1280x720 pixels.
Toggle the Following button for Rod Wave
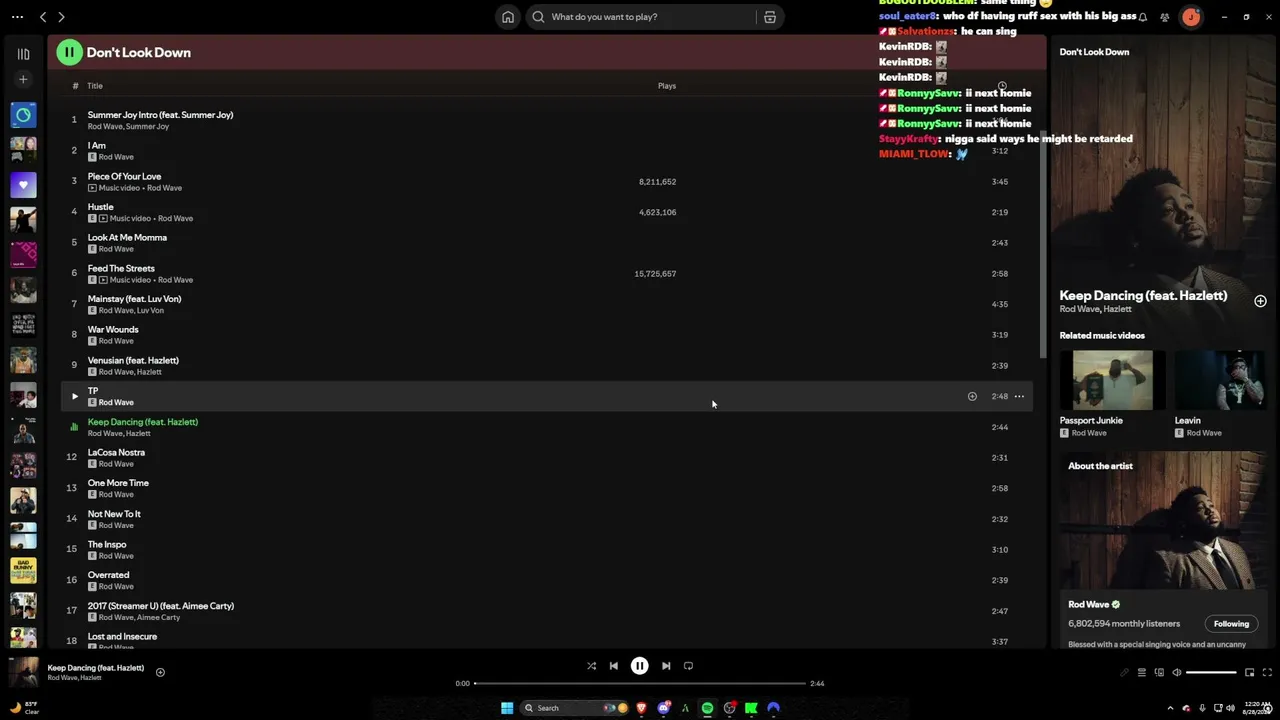pyautogui.click(x=1231, y=624)
